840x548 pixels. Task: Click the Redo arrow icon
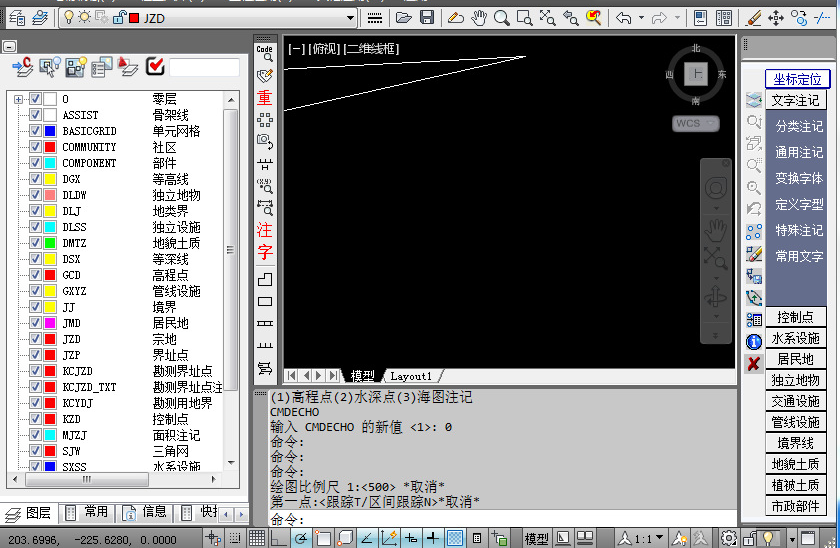659,18
